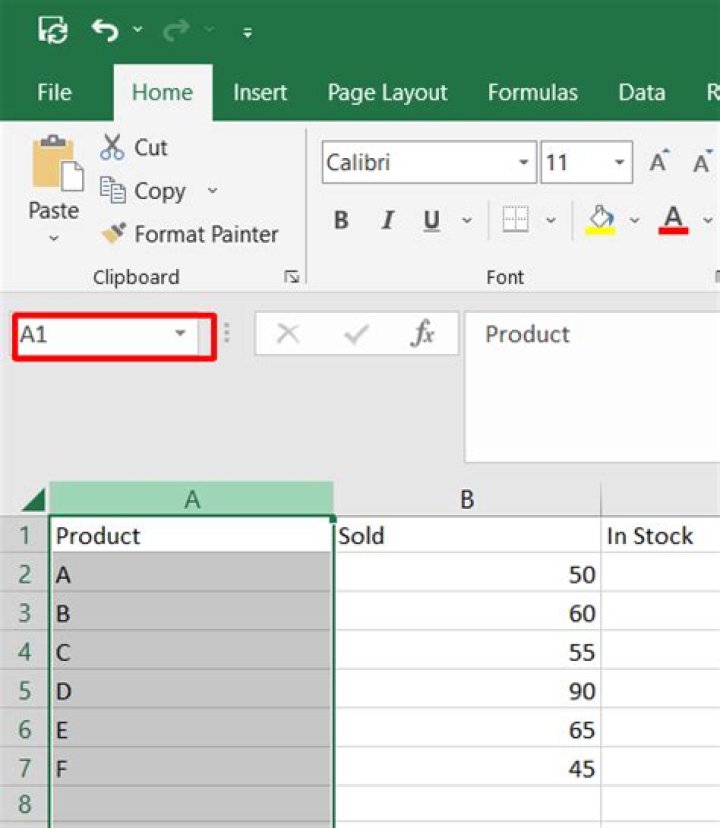Open the undo history dropdown arrow
The width and height of the screenshot is (720, 828).
(138, 30)
